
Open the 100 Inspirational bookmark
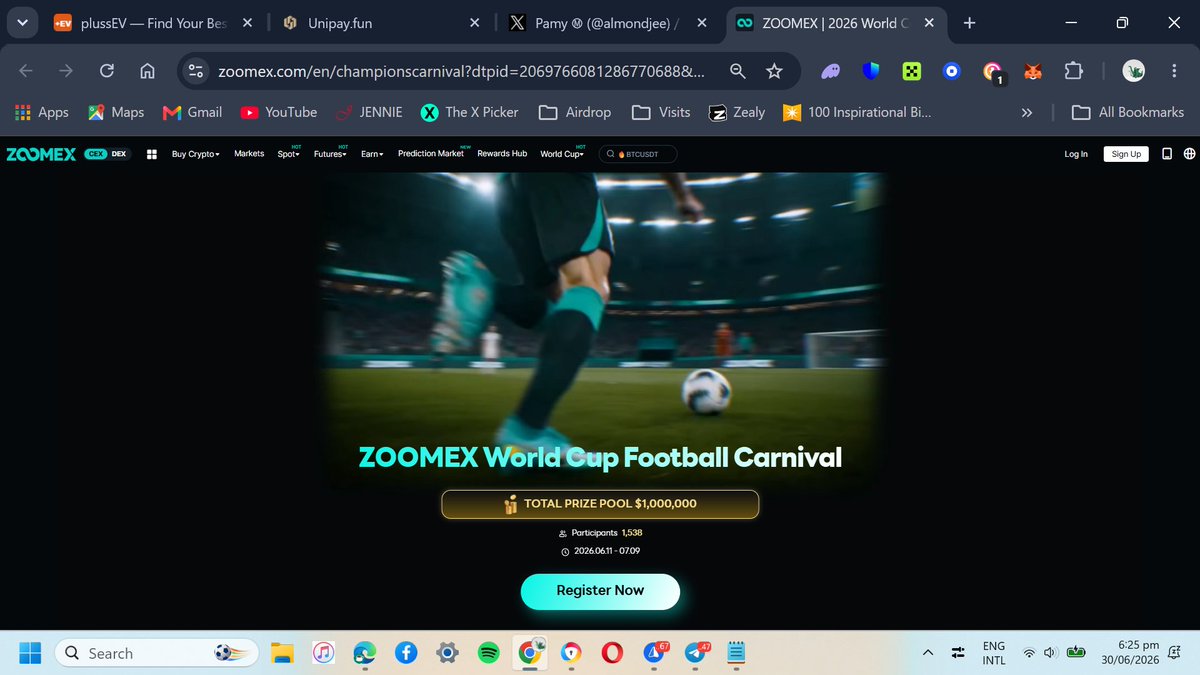[x=858, y=112]
